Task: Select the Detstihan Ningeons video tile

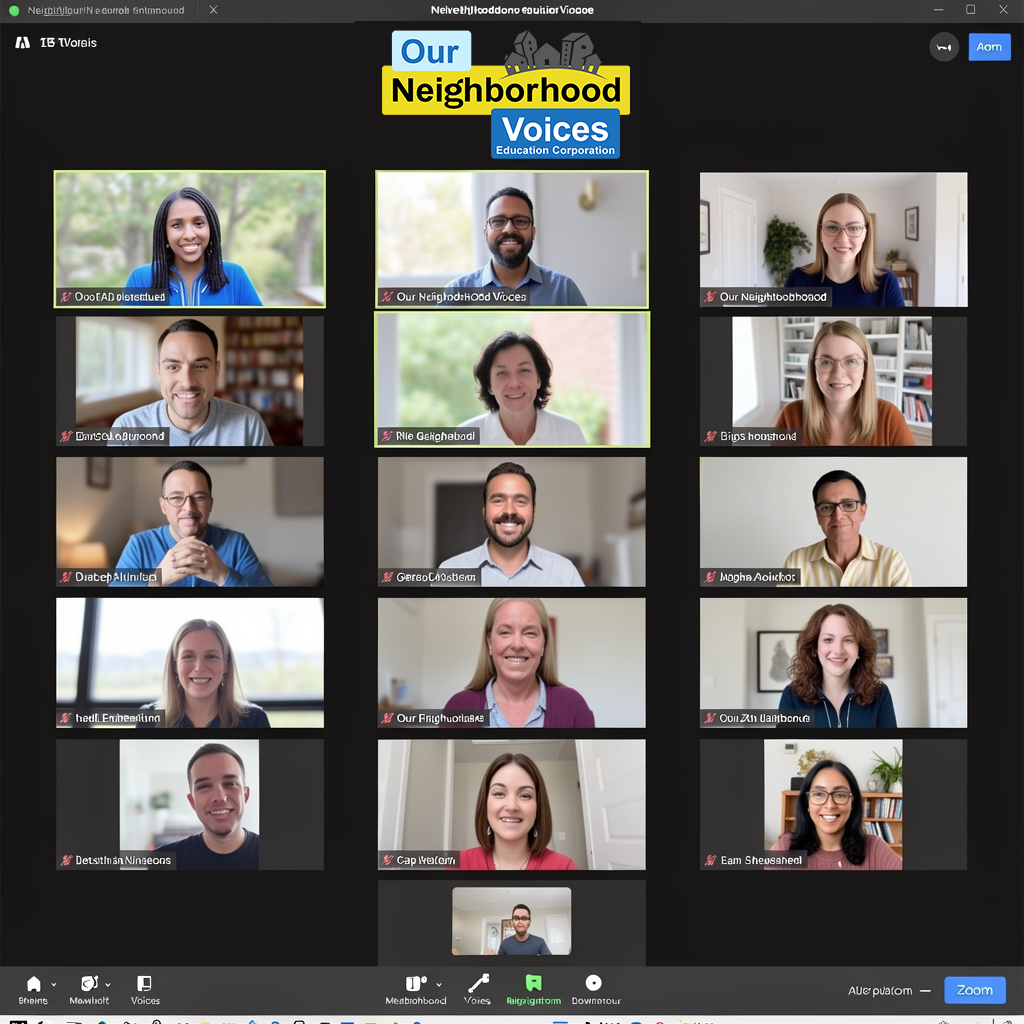Action: (x=189, y=804)
